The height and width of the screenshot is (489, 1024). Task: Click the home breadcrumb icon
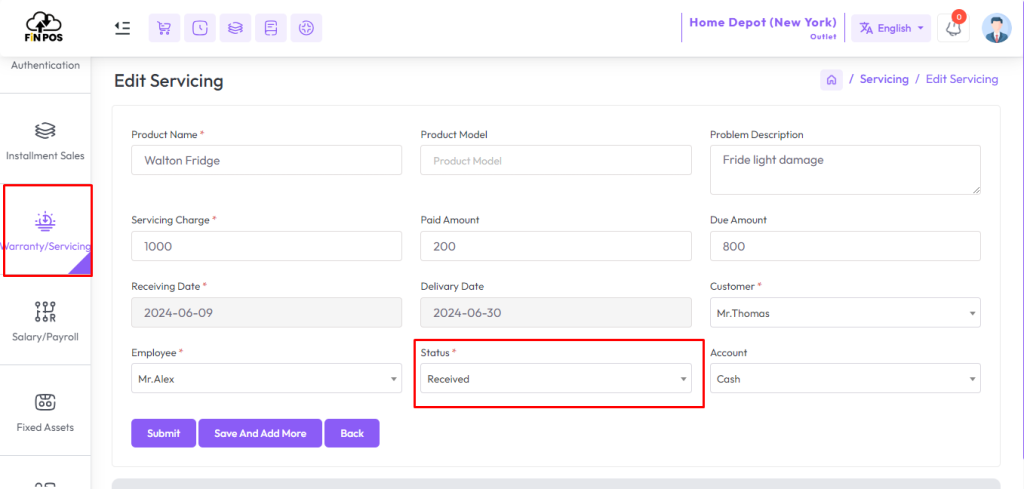[831, 80]
